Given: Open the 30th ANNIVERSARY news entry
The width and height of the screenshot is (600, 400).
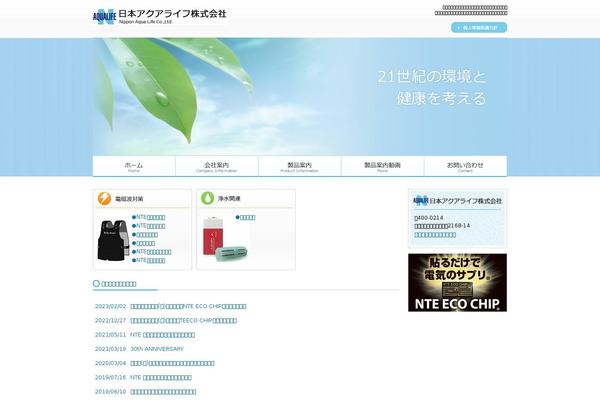Looking at the screenshot, I should point(157,349).
